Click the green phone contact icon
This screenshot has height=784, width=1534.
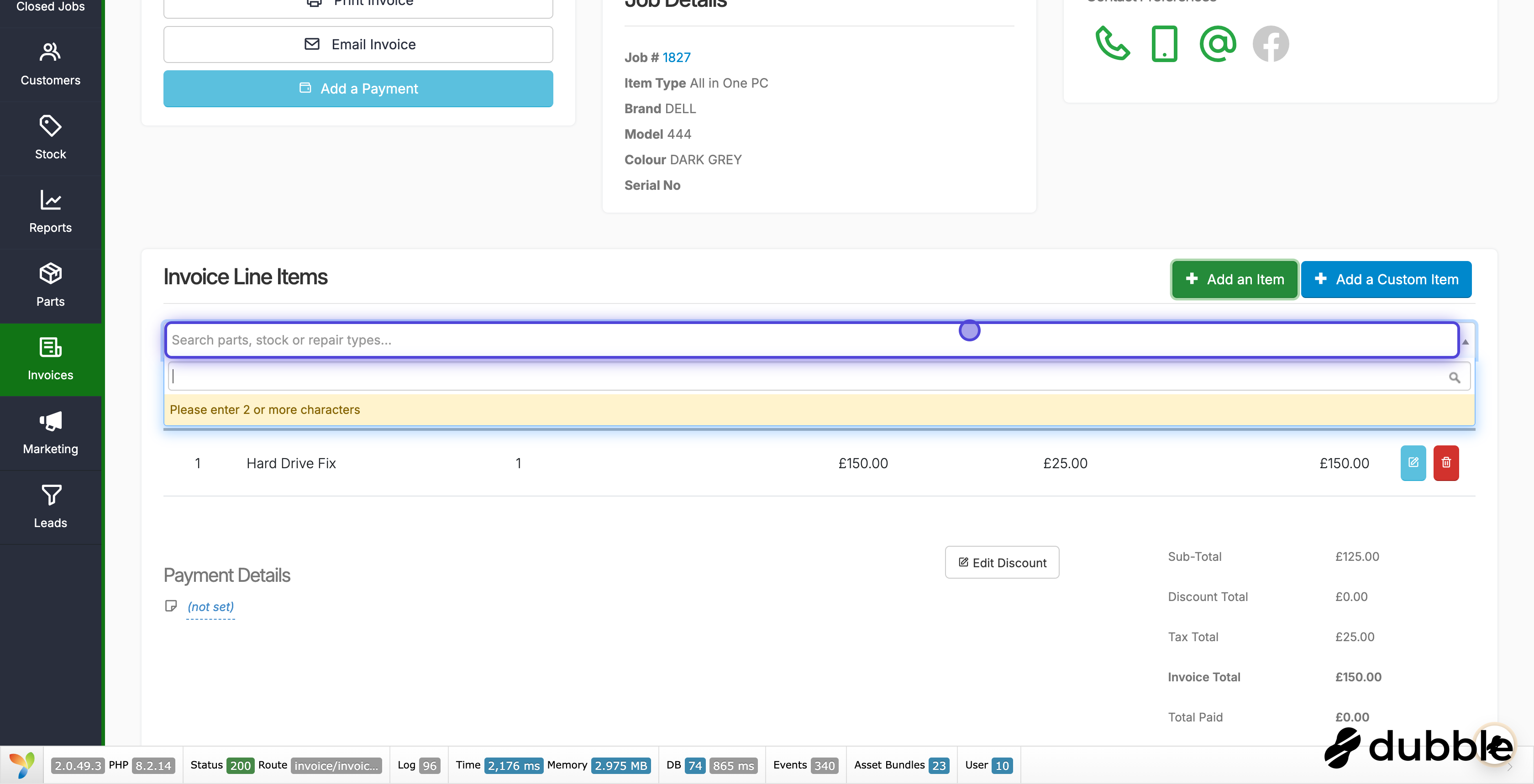1112,43
